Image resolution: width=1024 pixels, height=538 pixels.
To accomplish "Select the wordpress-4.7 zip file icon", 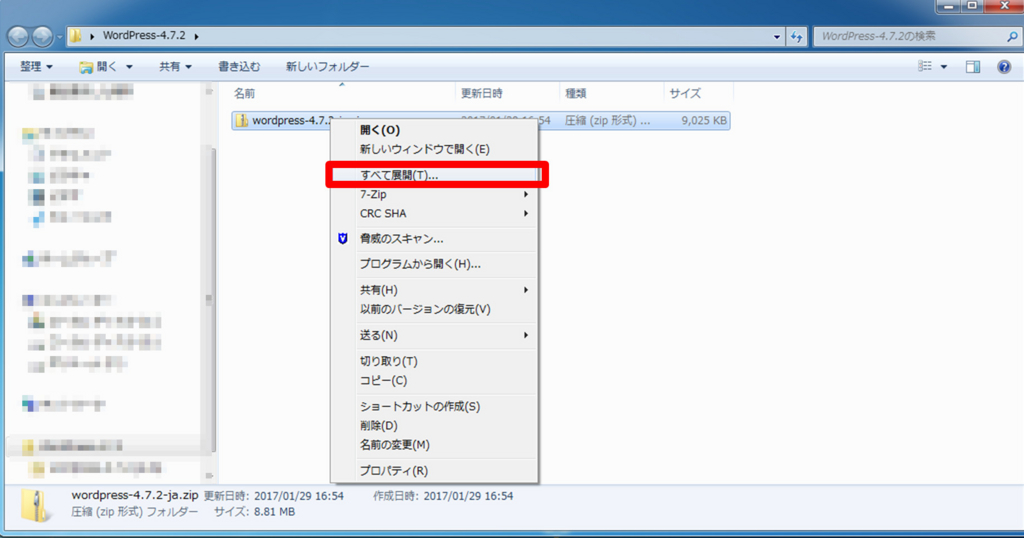I will tap(242, 121).
